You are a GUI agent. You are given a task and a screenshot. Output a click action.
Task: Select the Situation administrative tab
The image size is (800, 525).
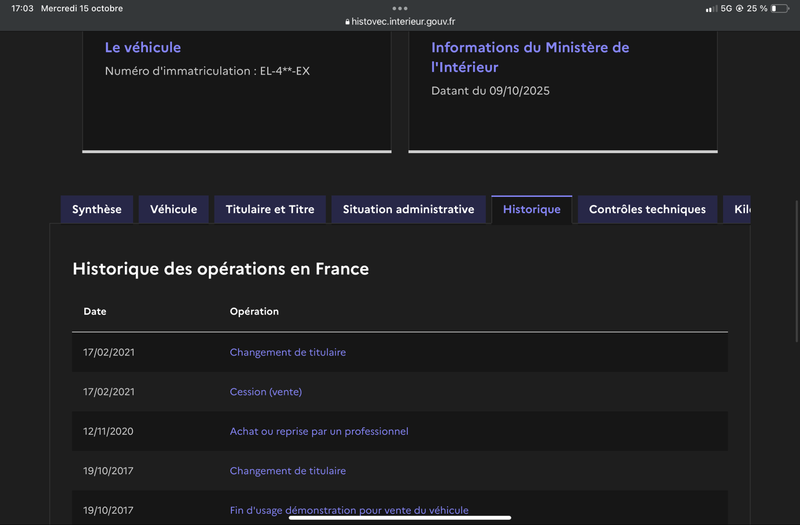point(408,209)
